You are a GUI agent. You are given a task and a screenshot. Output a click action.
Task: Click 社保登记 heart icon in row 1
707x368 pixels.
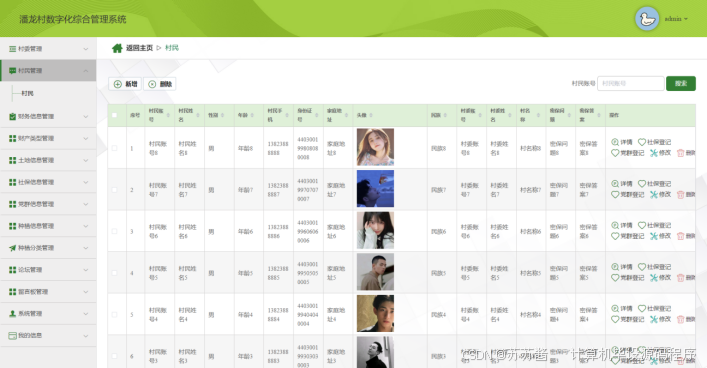pos(642,142)
